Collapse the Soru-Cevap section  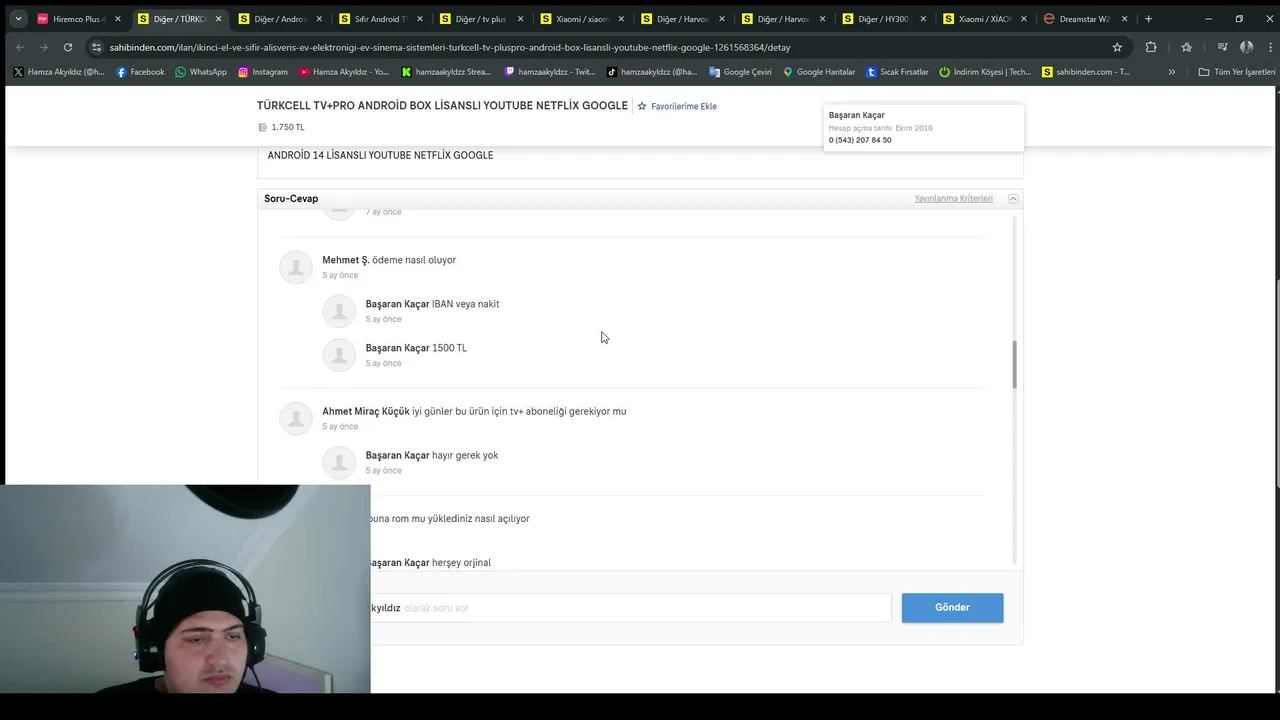coord(1013,199)
